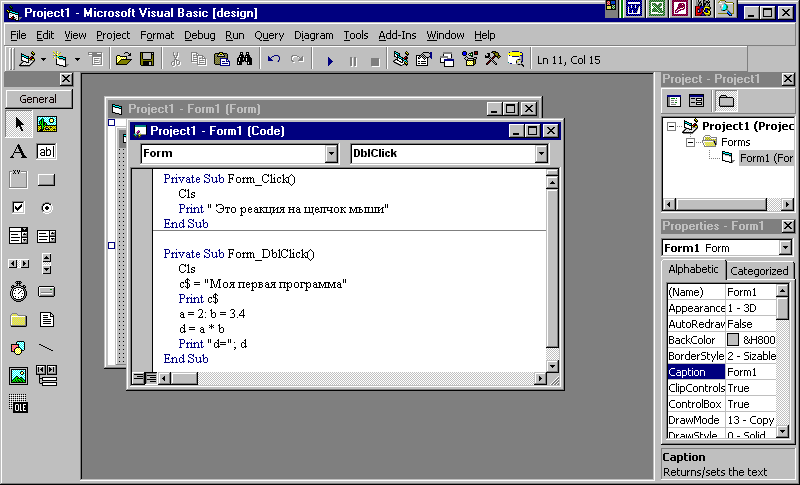Open the Form Layout Window icon
Image resolution: width=800 pixels, height=485 pixels.
coord(446,60)
